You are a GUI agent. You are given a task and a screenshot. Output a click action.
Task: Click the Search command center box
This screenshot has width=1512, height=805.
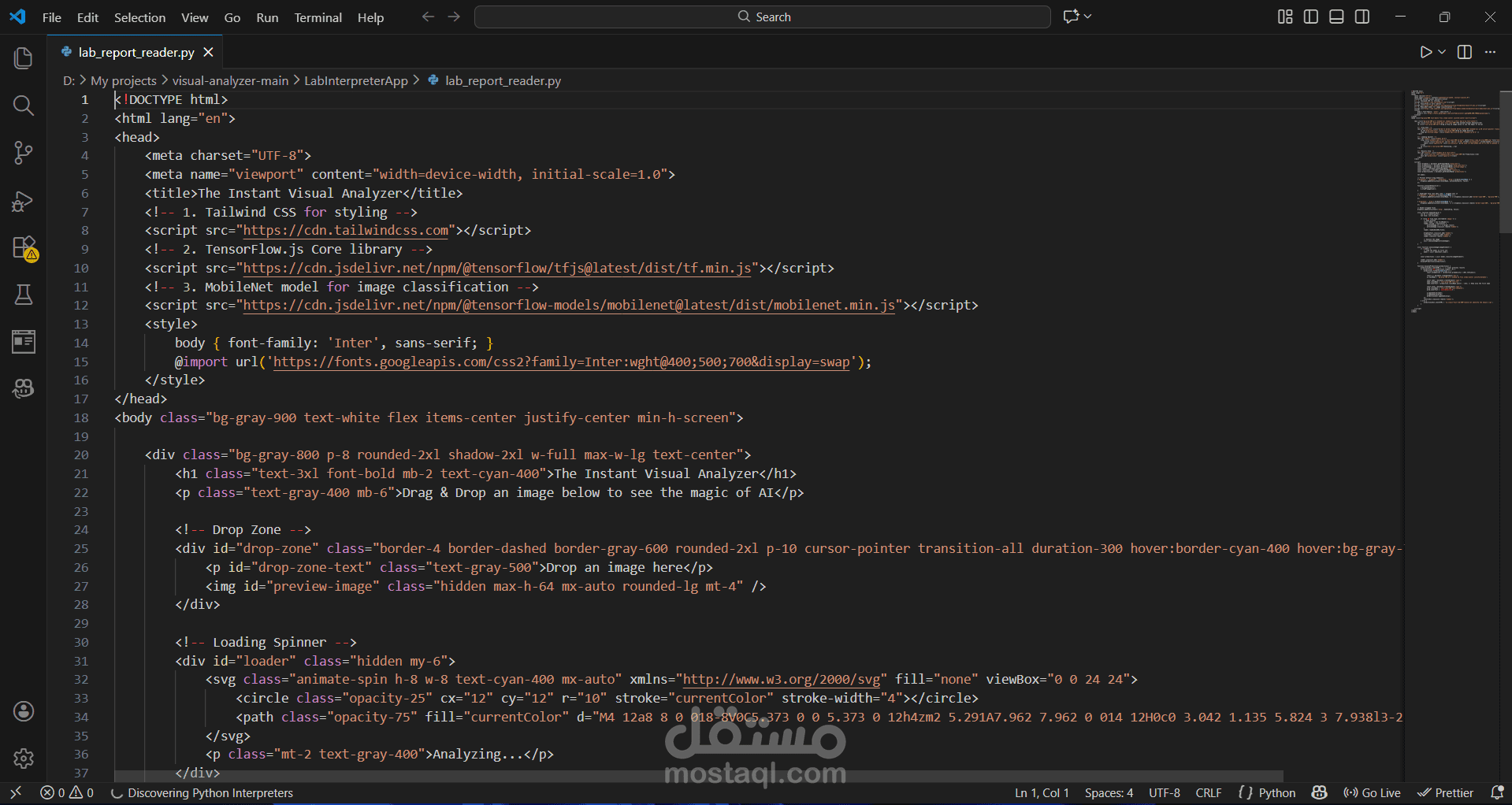pos(763,17)
